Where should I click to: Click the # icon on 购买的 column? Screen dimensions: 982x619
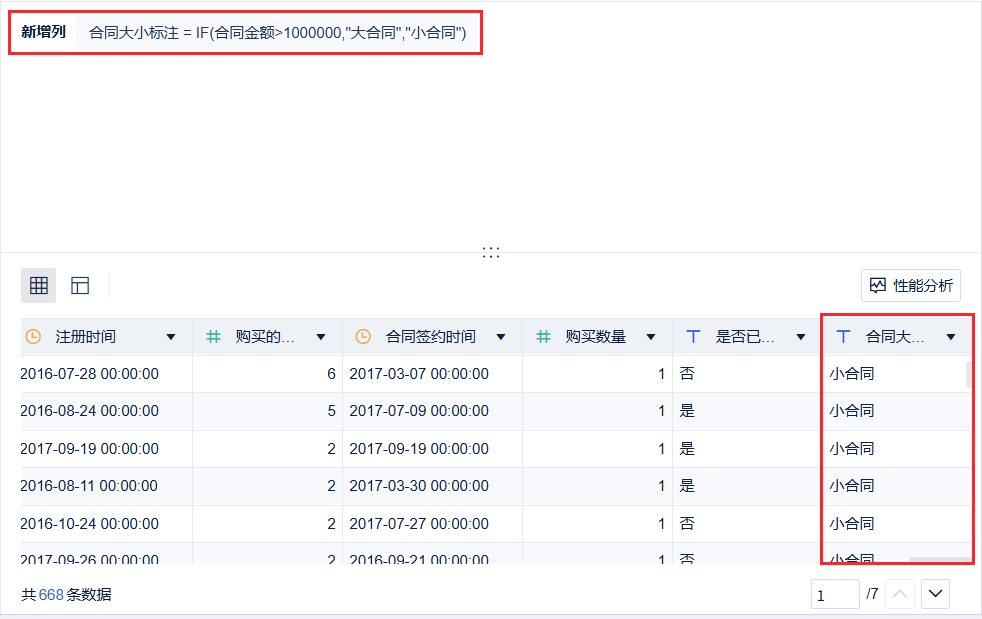point(212,336)
